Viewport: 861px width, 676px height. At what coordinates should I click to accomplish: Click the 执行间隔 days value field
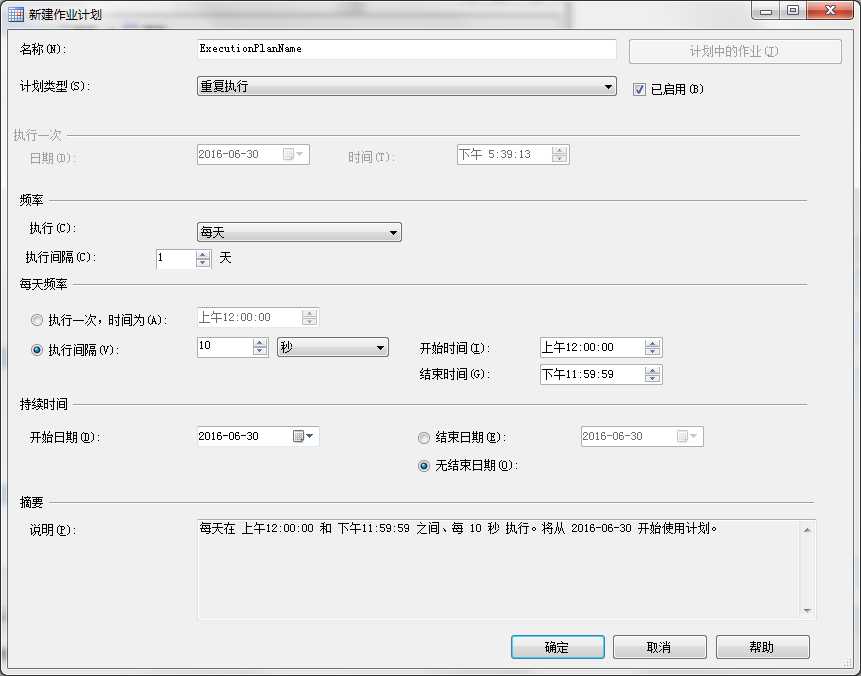pyautogui.click(x=176, y=258)
